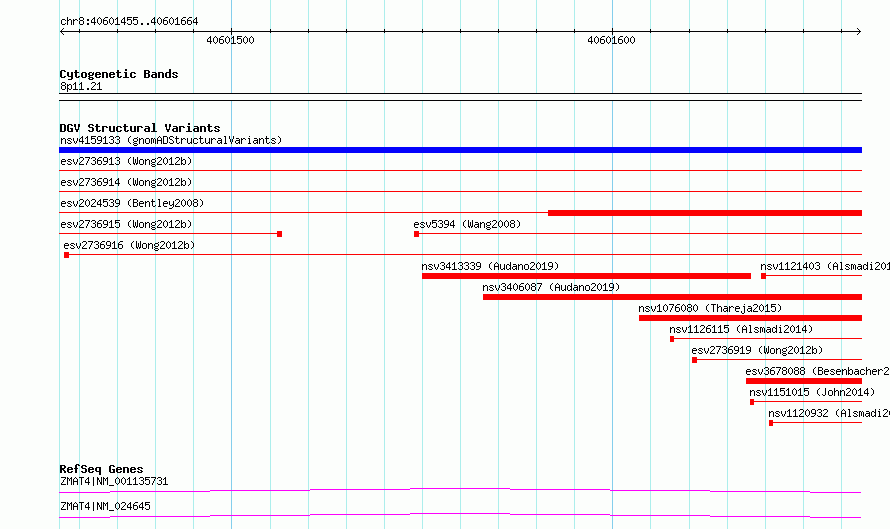This screenshot has width=890, height=529.
Task: Open the esv2736914 (Wong2012b) variant
Action: [126, 182]
